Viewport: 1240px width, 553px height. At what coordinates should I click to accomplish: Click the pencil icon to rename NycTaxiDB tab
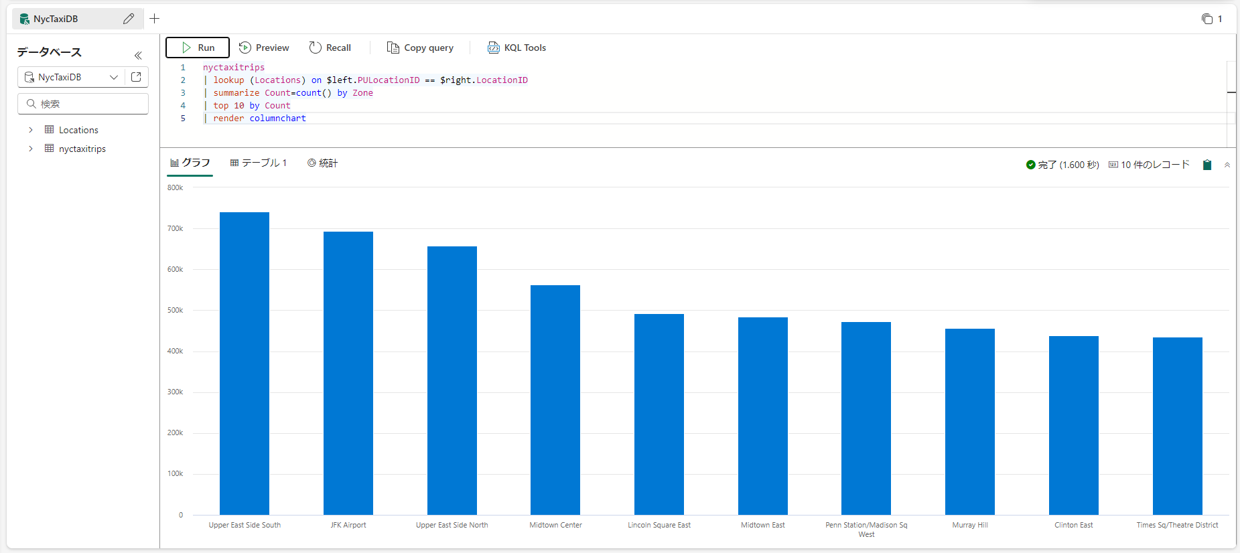128,19
